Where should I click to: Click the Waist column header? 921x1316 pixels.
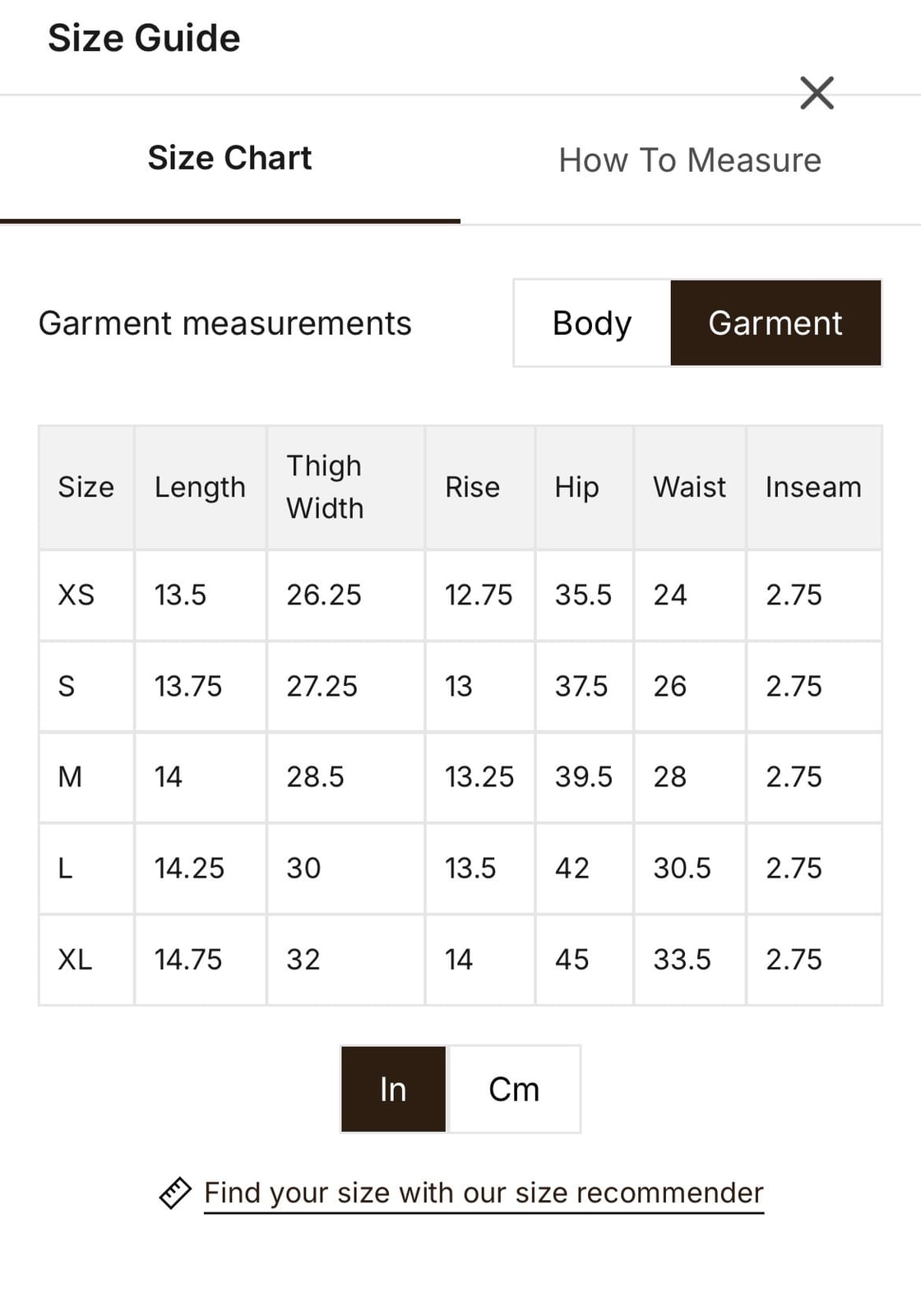689,487
